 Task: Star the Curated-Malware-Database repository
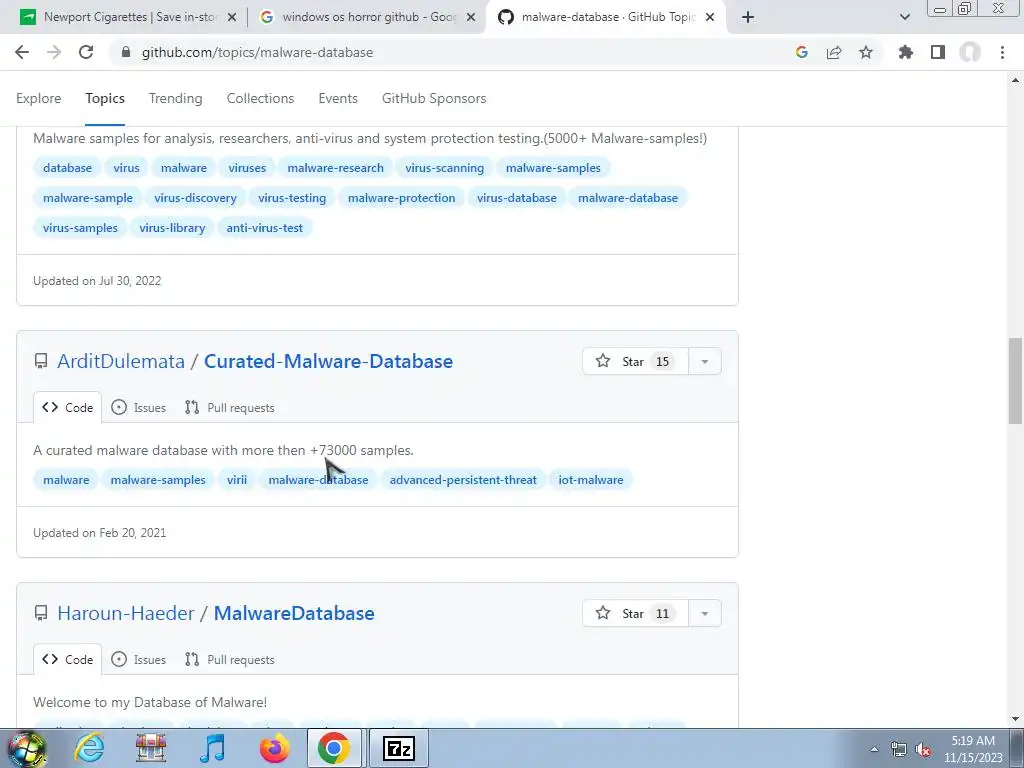point(635,361)
